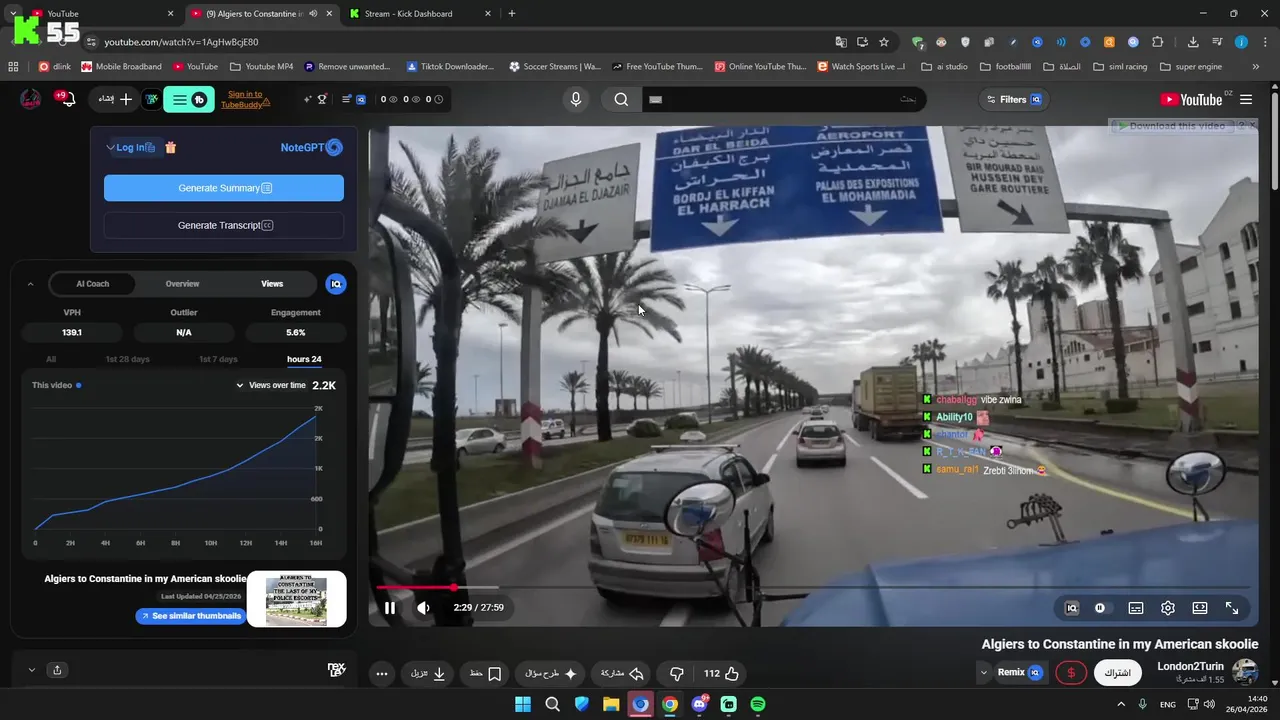Click See similar thumbnails

point(190,616)
